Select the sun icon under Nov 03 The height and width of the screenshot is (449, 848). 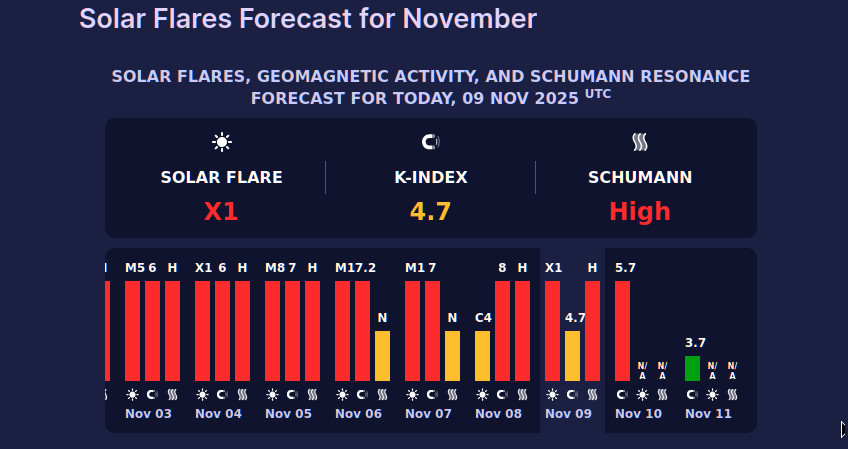pyautogui.click(x=132, y=395)
